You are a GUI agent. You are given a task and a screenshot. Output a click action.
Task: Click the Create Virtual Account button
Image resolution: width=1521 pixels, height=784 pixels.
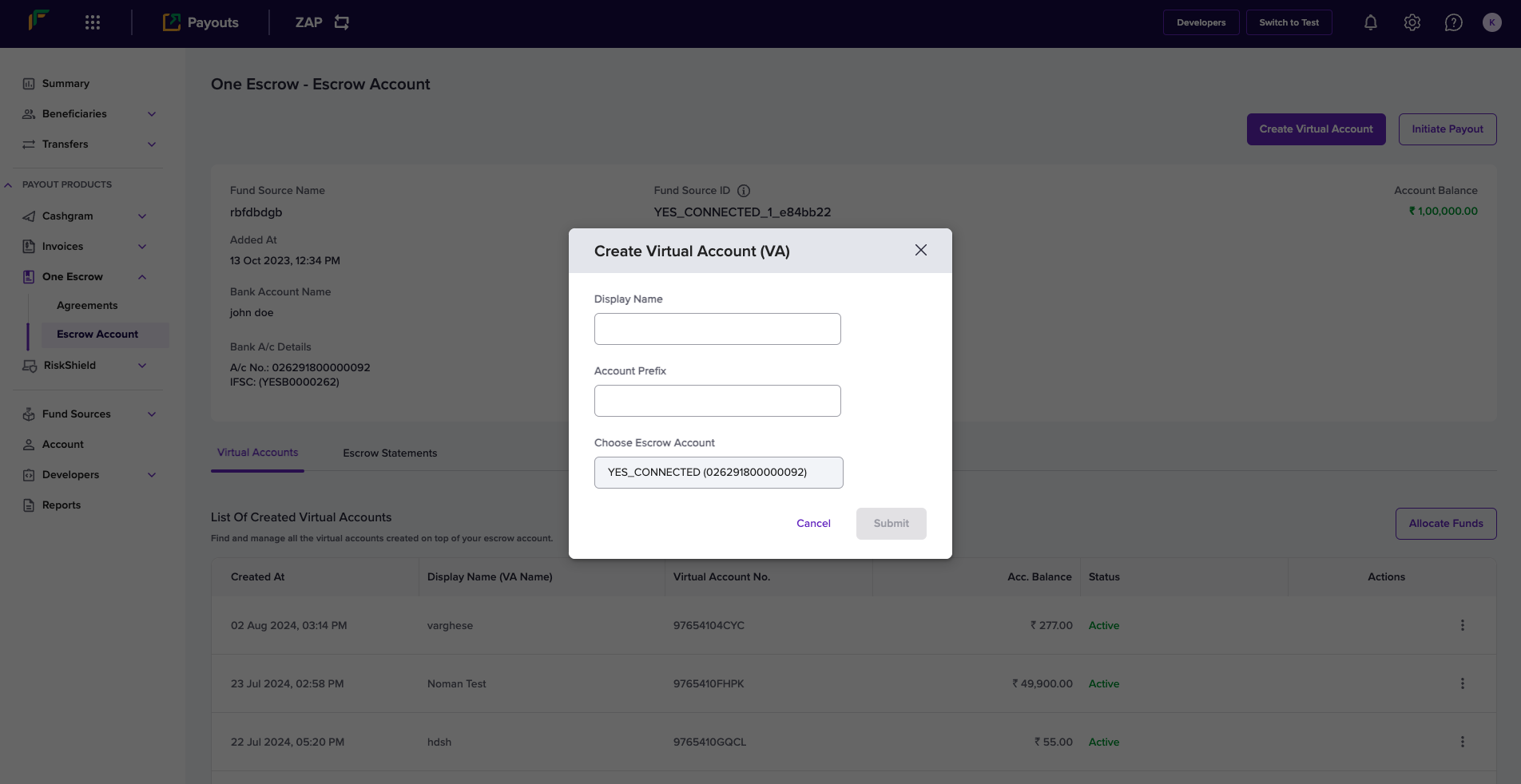tap(1316, 129)
